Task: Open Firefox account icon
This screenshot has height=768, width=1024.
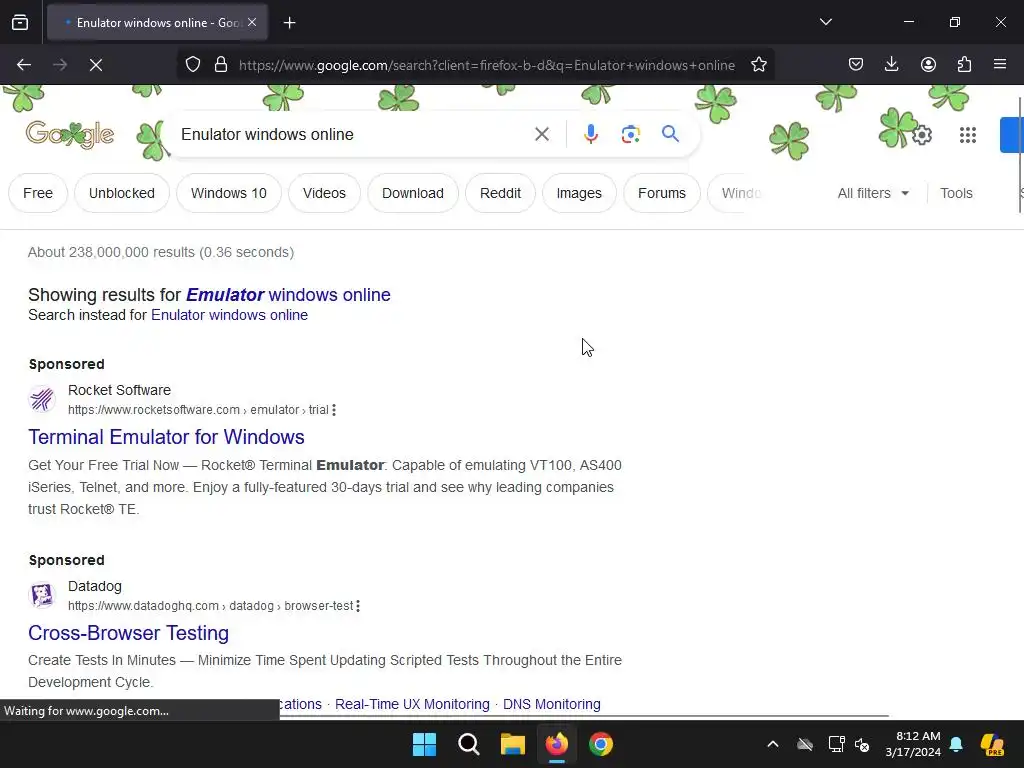Action: point(928,64)
